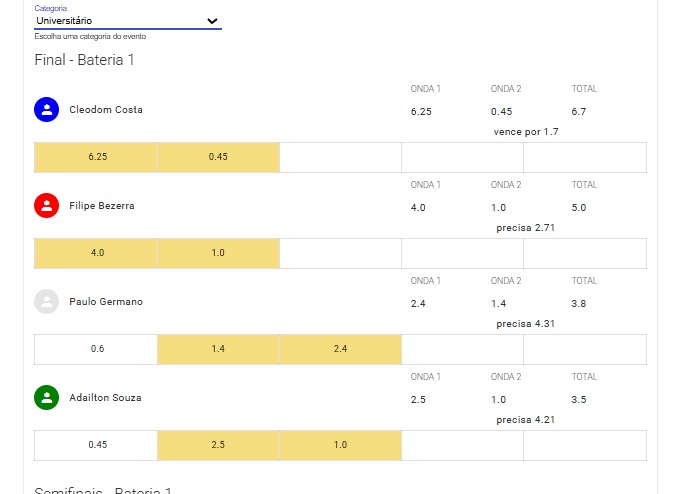Click Cleodom's 0.45 yellow score cell
Viewport: 678px width, 494px height.
[218, 157]
